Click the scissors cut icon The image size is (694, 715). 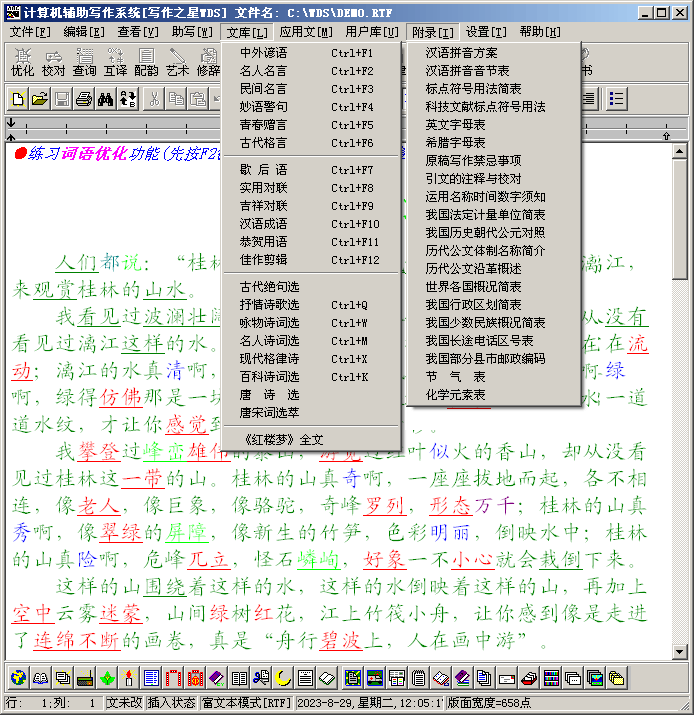[155, 99]
